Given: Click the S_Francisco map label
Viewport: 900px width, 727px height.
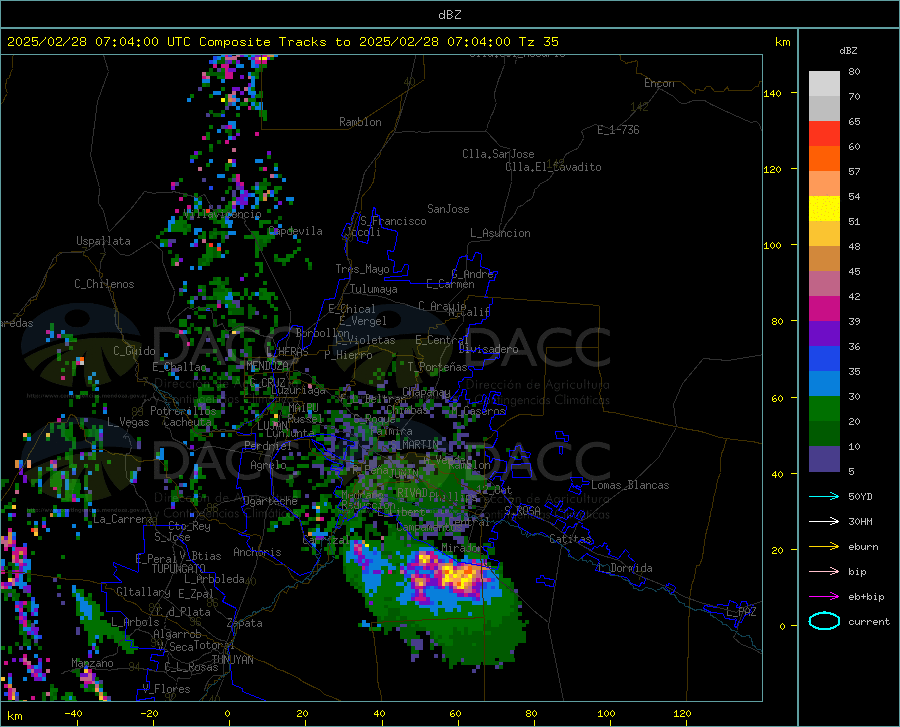Looking at the screenshot, I should [x=393, y=221].
